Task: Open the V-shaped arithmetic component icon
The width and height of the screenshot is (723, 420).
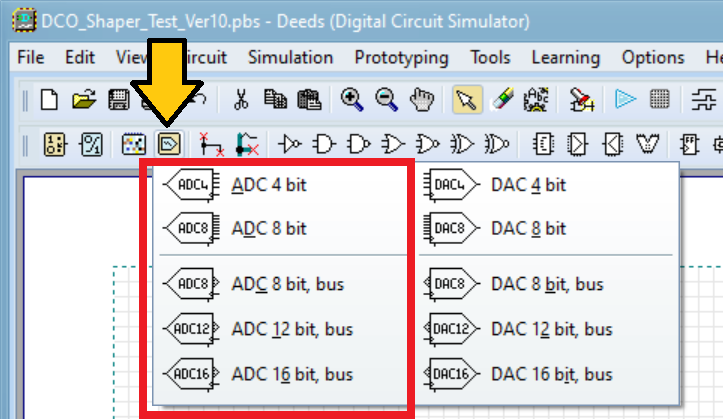Action: (647, 144)
